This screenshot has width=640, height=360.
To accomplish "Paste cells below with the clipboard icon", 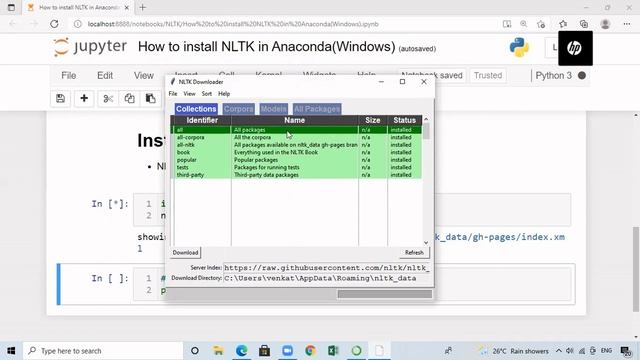I will 151,98.
